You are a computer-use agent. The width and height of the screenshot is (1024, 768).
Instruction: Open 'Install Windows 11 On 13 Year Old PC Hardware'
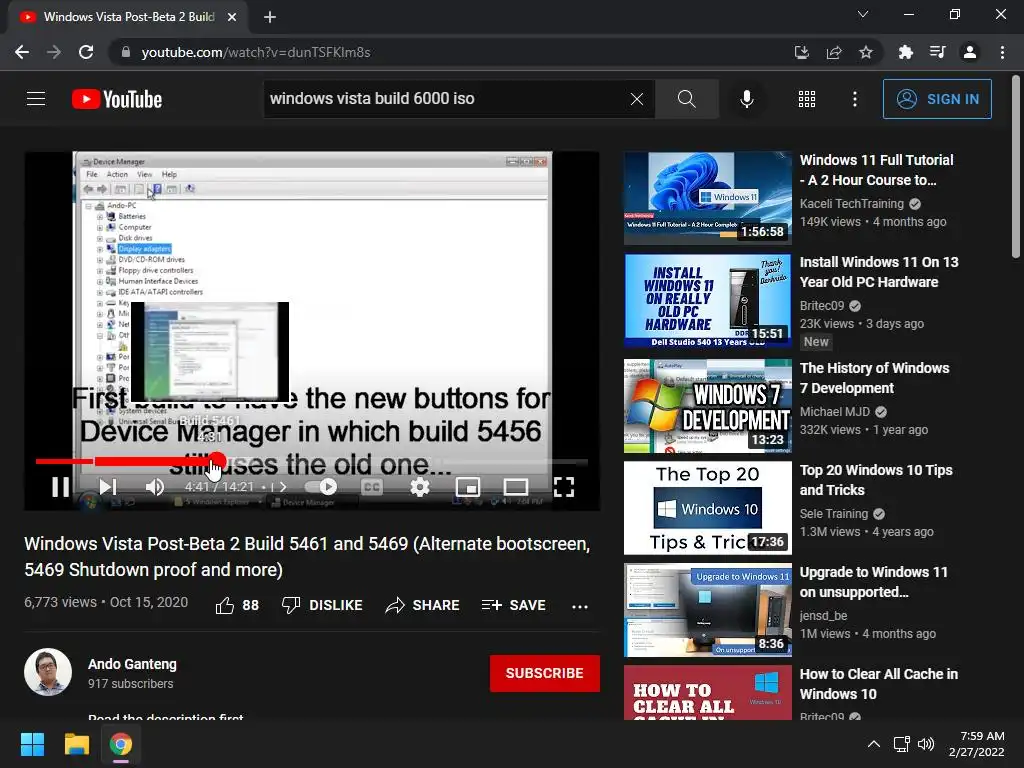click(879, 272)
